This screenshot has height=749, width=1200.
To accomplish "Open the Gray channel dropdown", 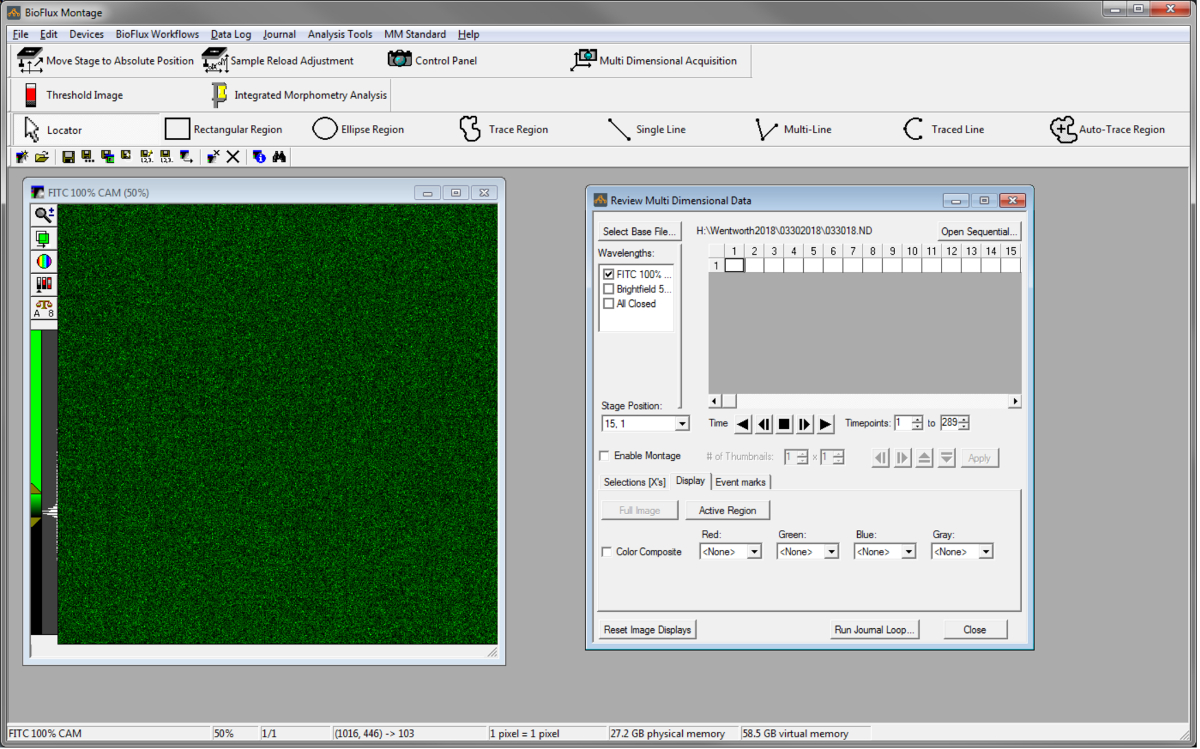I will point(986,552).
